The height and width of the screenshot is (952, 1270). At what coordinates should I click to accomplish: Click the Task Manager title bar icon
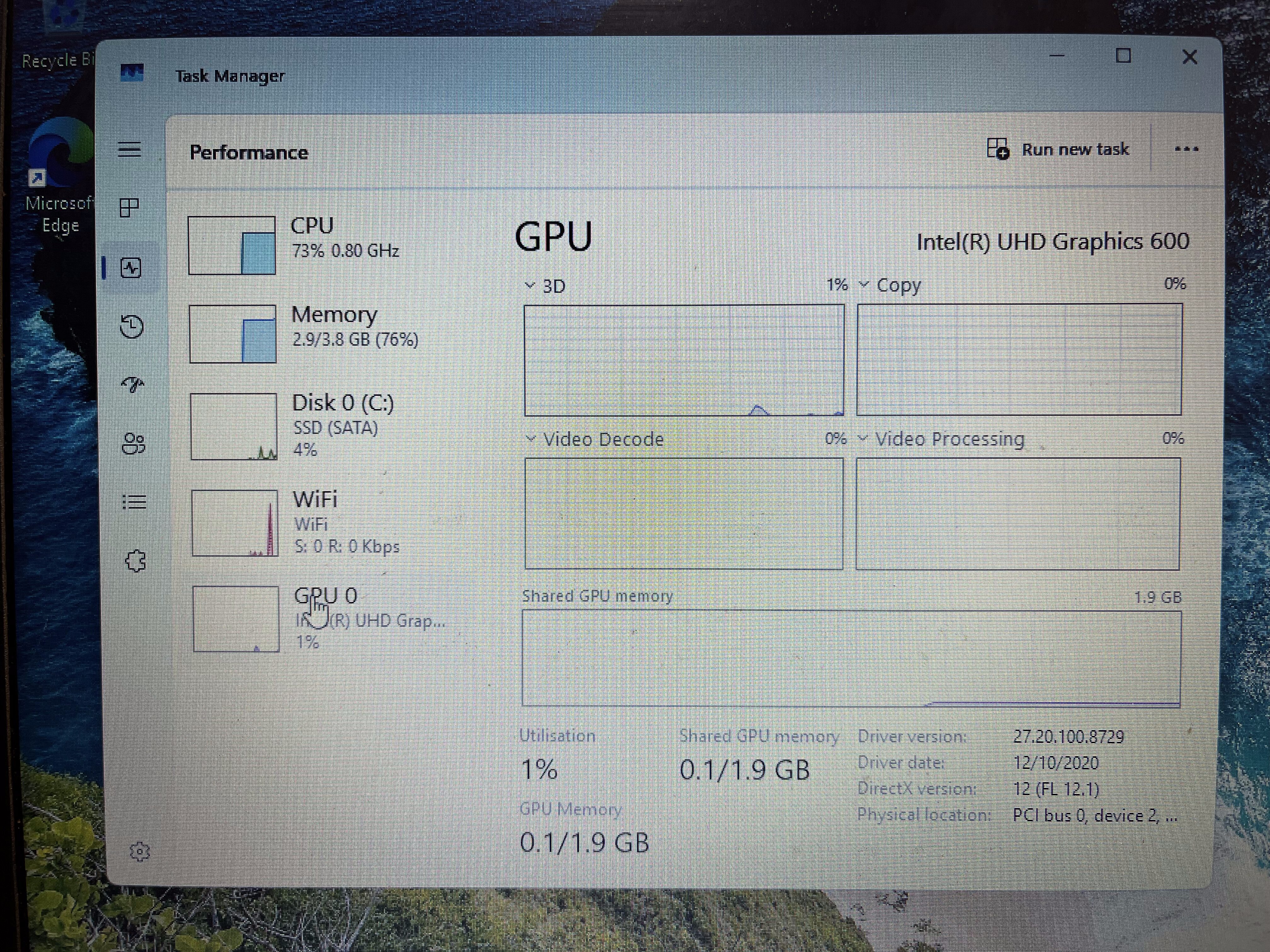click(x=132, y=73)
